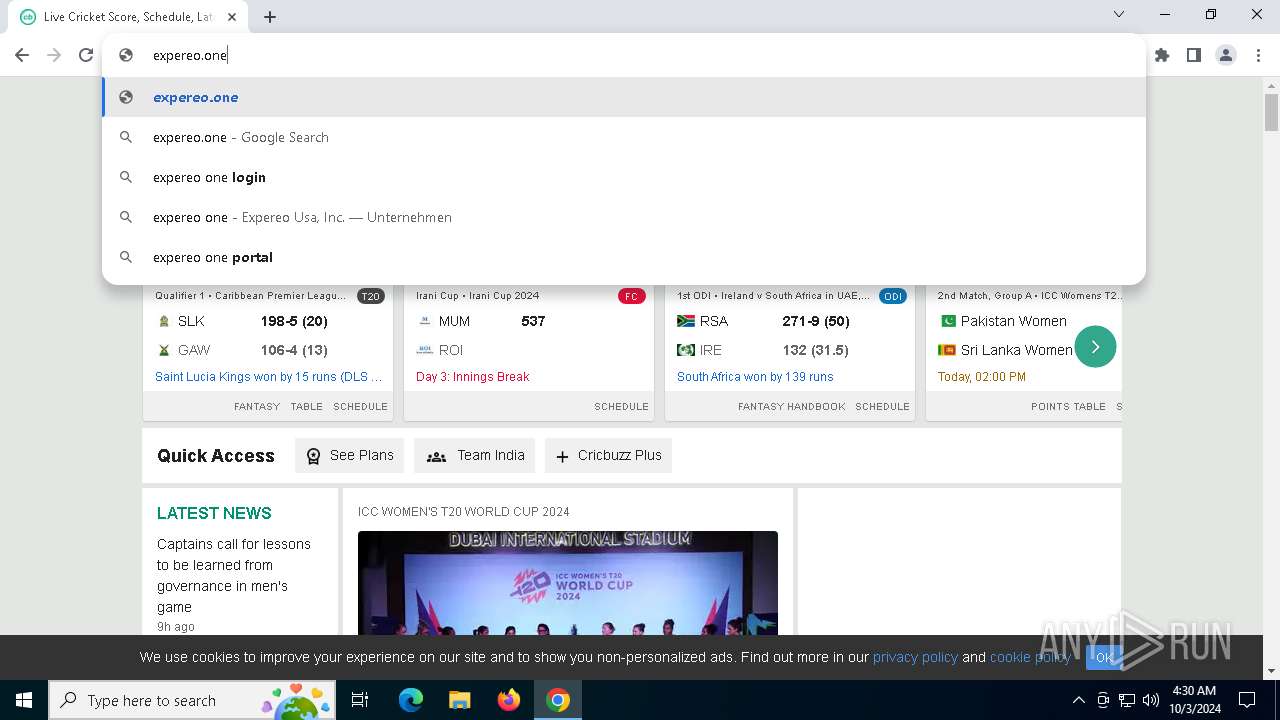
Task: Open ICC WOMEN'S T20 WORLD CUP 2024 heading
Action: [464, 512]
